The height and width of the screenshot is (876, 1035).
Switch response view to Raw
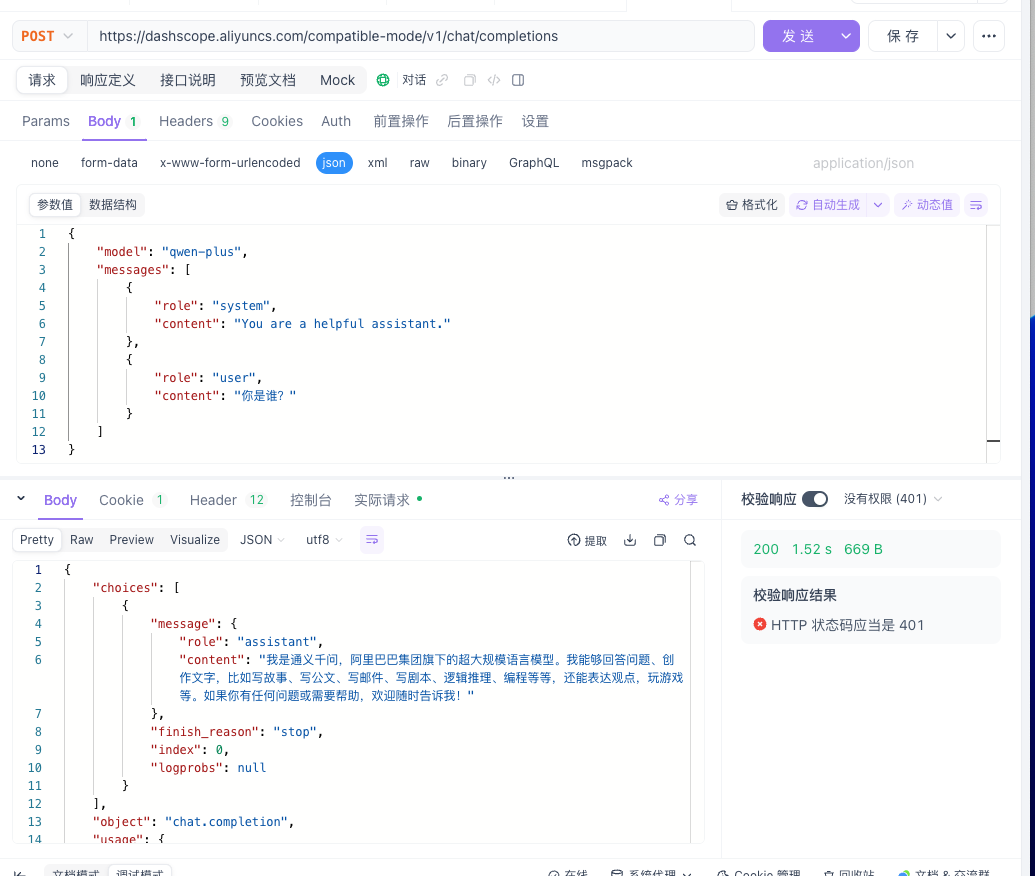click(x=82, y=540)
